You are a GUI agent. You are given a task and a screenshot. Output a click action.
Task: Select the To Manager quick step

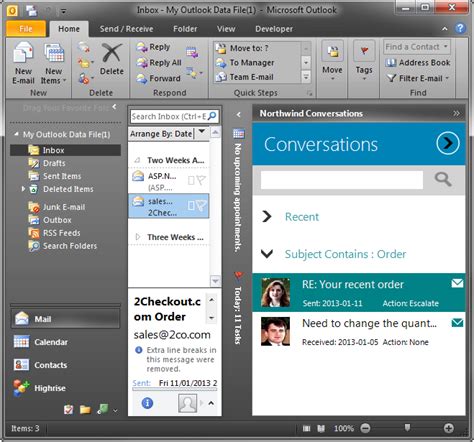click(x=245, y=63)
